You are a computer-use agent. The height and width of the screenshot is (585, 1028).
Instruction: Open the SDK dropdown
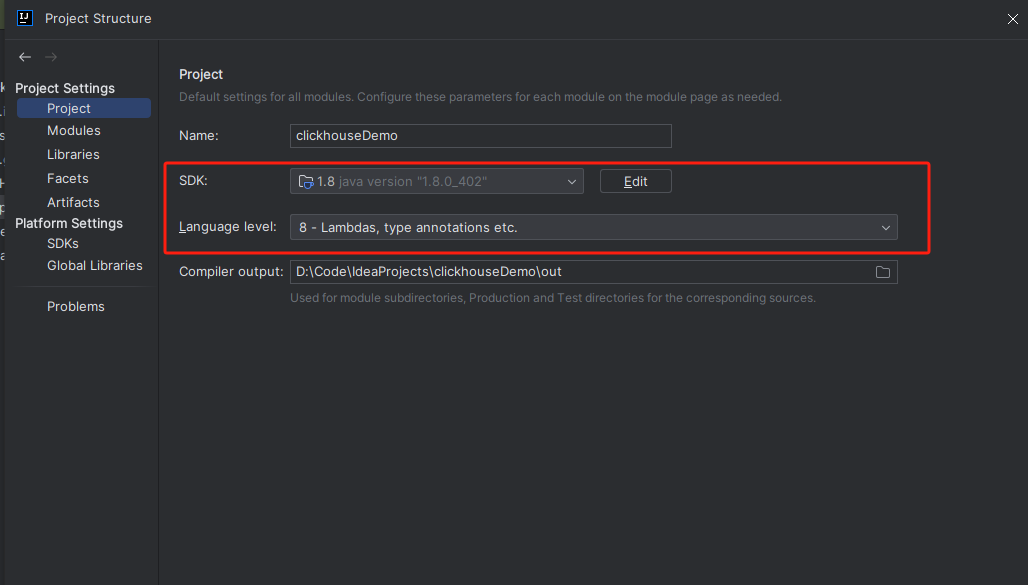point(437,181)
